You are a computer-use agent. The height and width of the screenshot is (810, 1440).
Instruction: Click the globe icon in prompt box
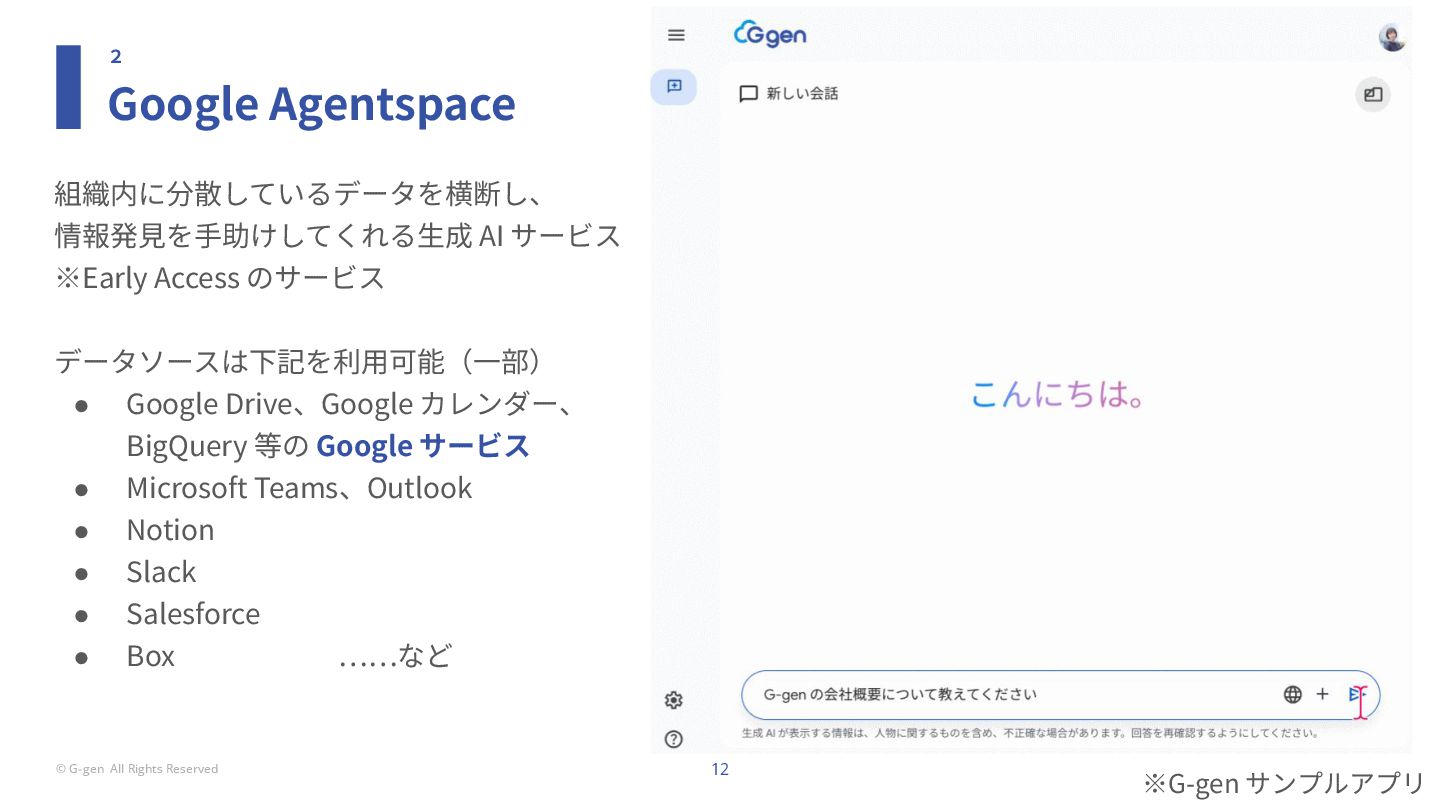click(x=1293, y=694)
